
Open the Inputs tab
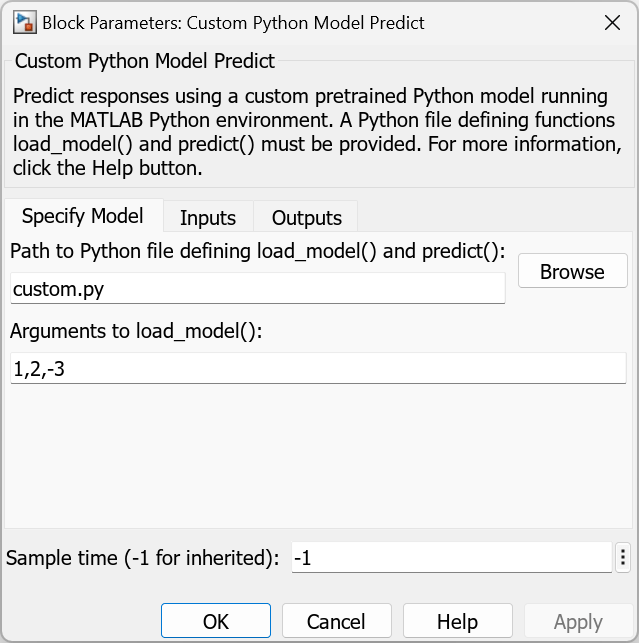click(208, 217)
